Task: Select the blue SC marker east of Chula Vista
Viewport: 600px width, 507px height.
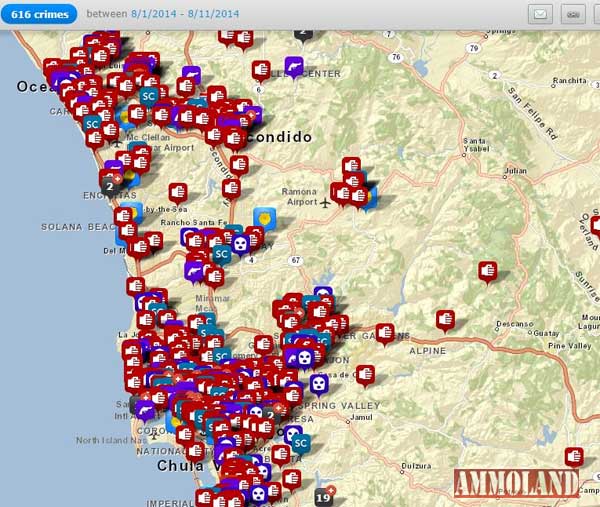Action: pos(300,441)
